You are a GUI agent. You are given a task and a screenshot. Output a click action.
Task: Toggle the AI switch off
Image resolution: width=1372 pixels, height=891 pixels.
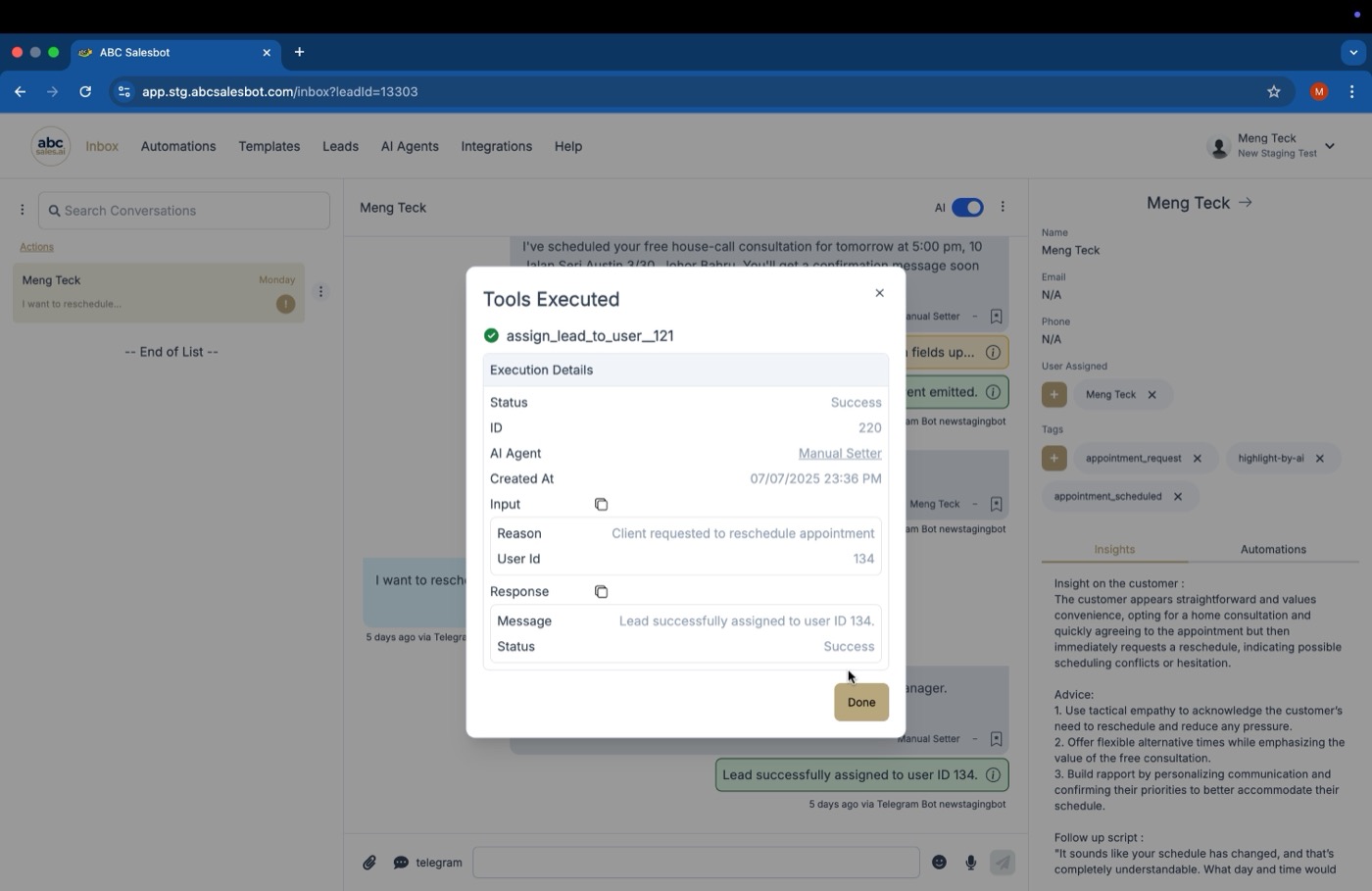[967, 208]
